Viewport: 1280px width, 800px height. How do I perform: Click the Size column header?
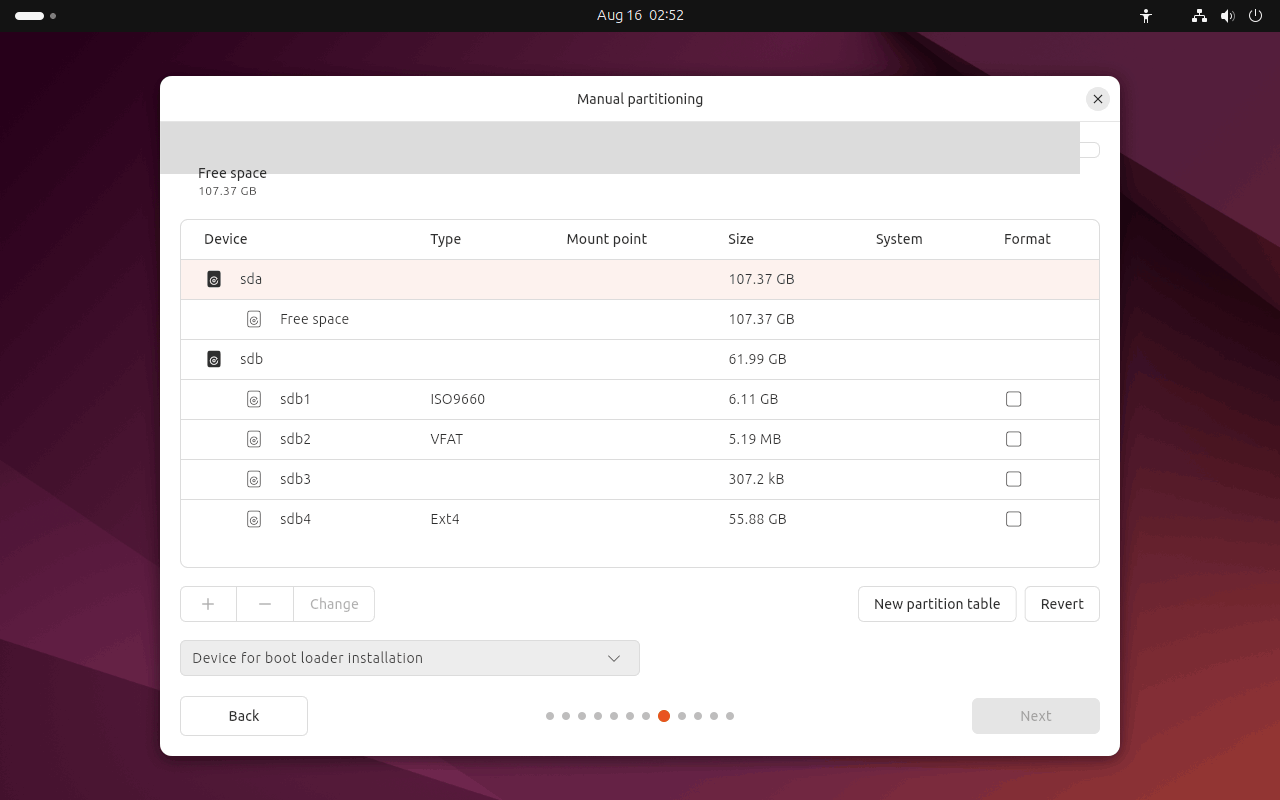click(x=741, y=239)
